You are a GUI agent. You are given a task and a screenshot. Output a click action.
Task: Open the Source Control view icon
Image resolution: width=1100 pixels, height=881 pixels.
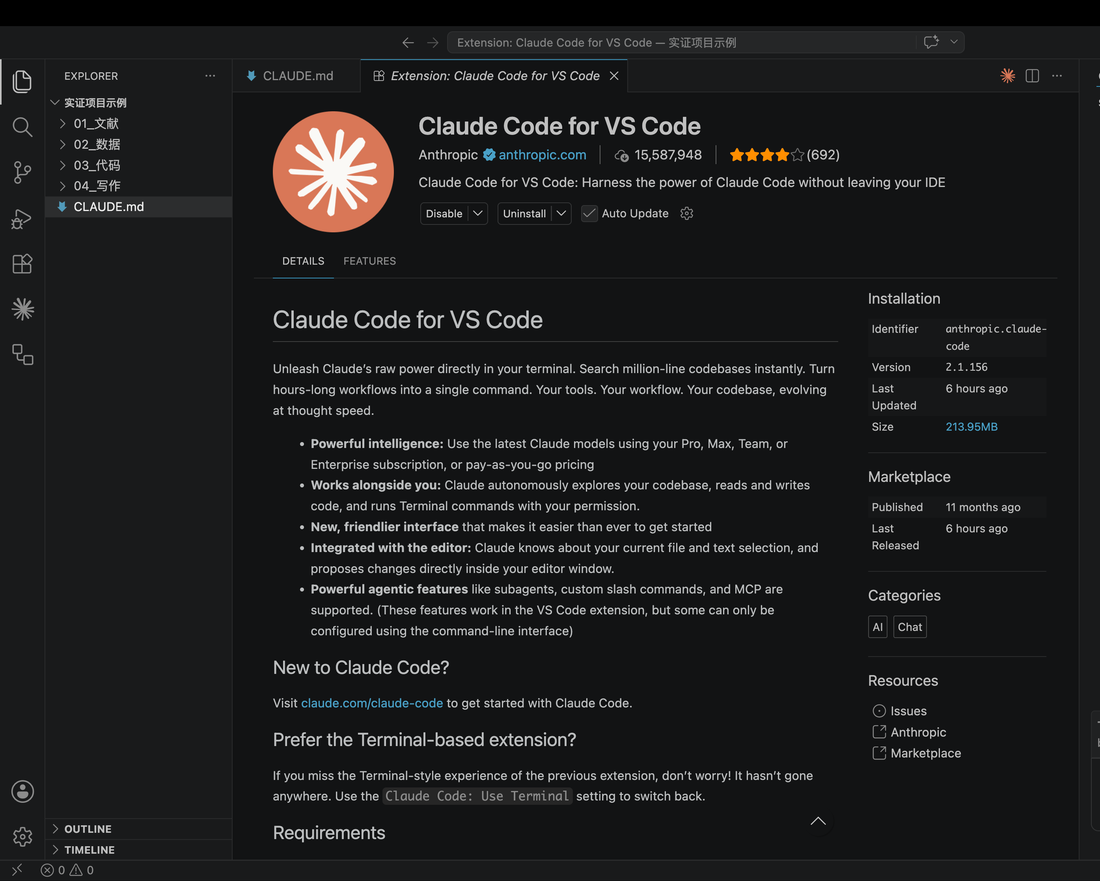click(22, 172)
